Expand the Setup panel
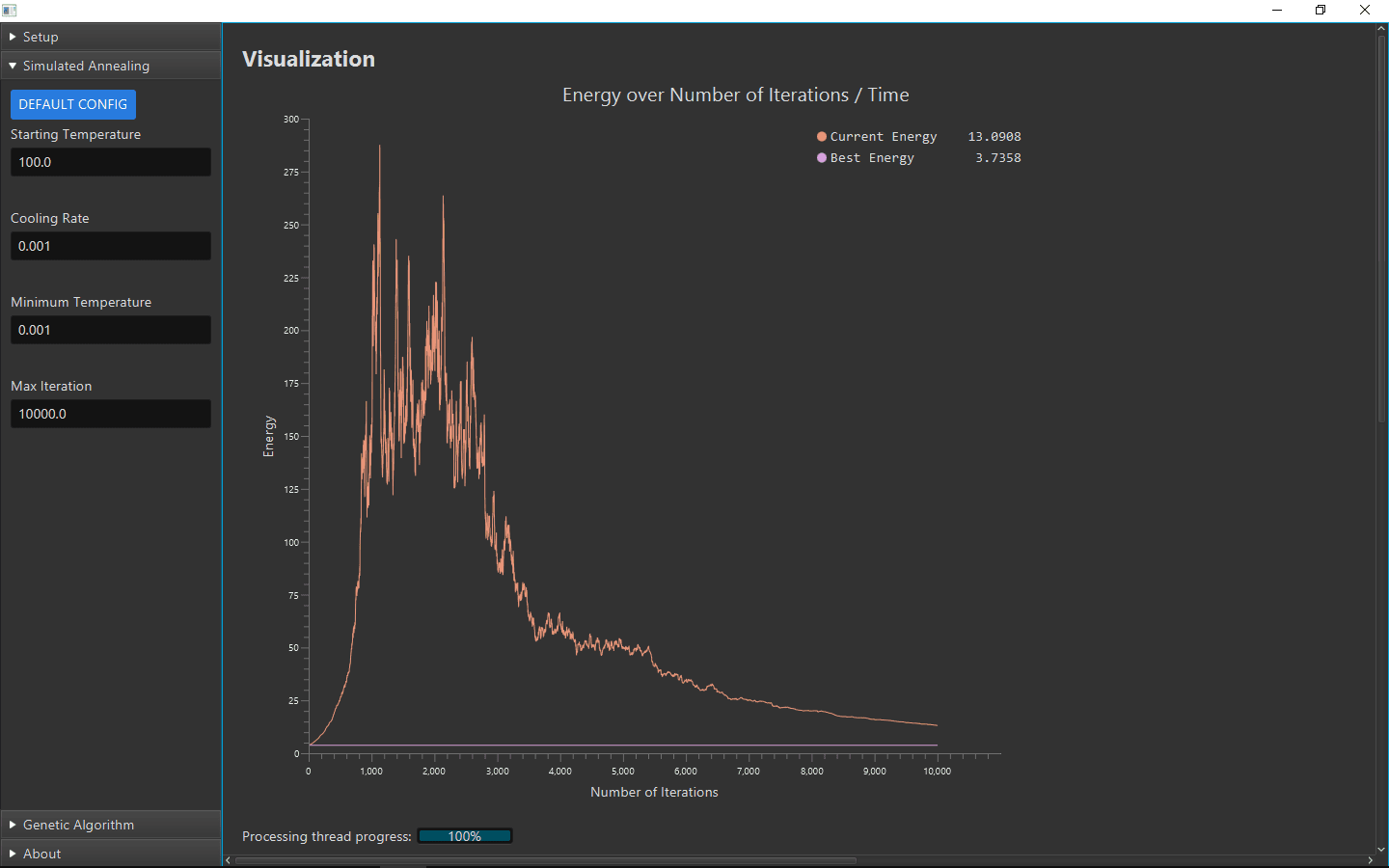 click(41, 37)
